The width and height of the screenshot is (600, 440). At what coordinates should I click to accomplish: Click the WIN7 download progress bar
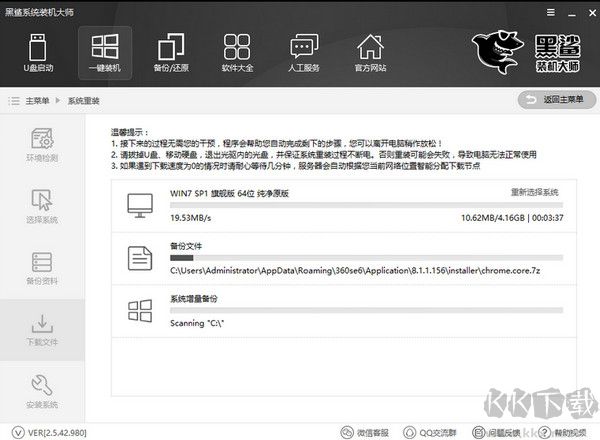365,204
